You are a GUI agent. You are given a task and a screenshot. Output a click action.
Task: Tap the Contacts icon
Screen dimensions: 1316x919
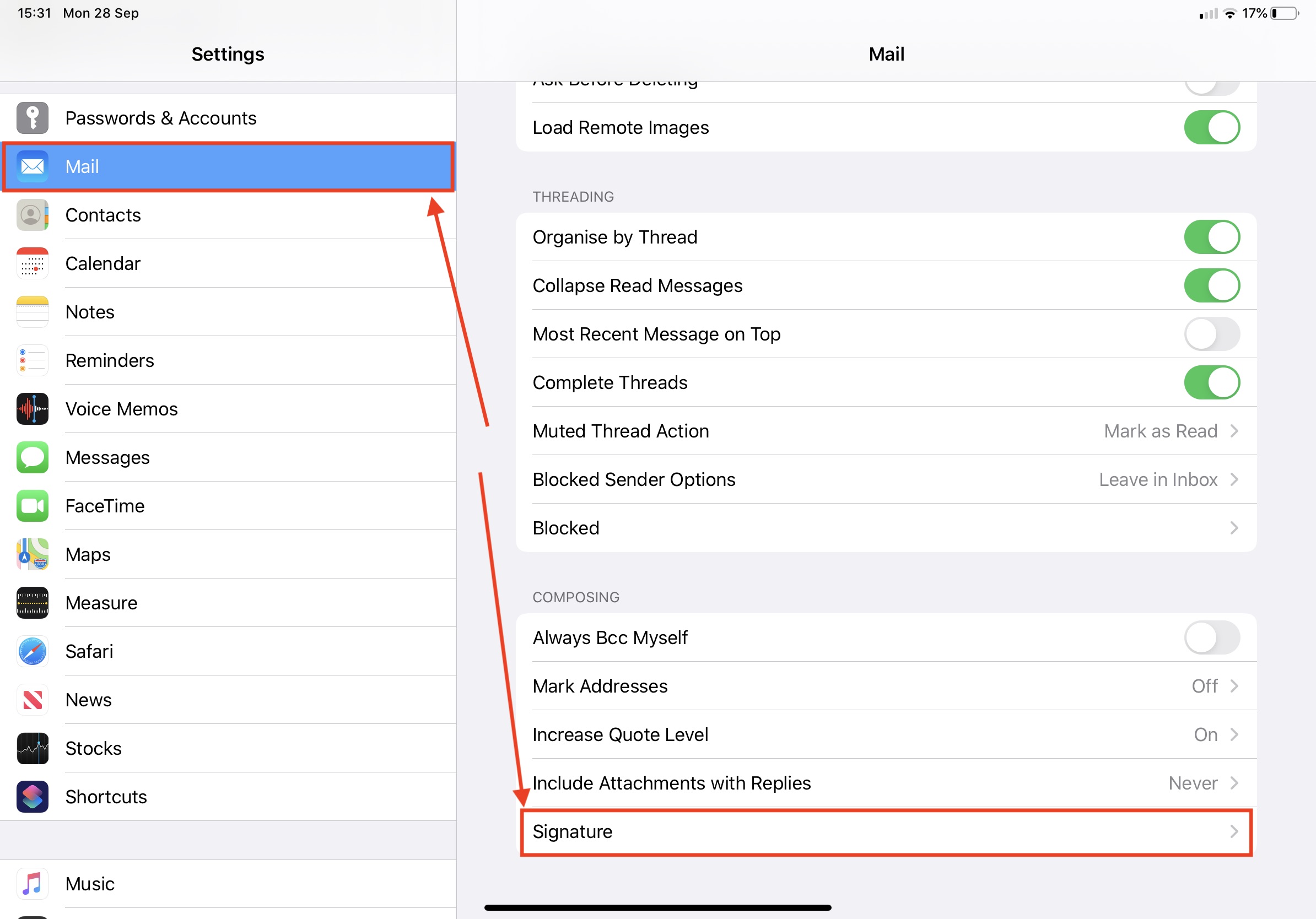point(32,215)
